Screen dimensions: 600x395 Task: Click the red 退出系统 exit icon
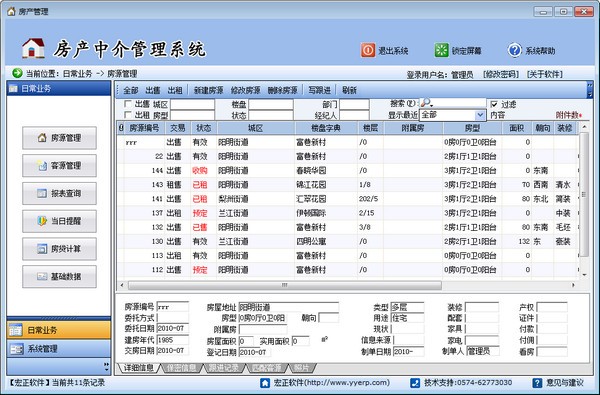(x=368, y=50)
